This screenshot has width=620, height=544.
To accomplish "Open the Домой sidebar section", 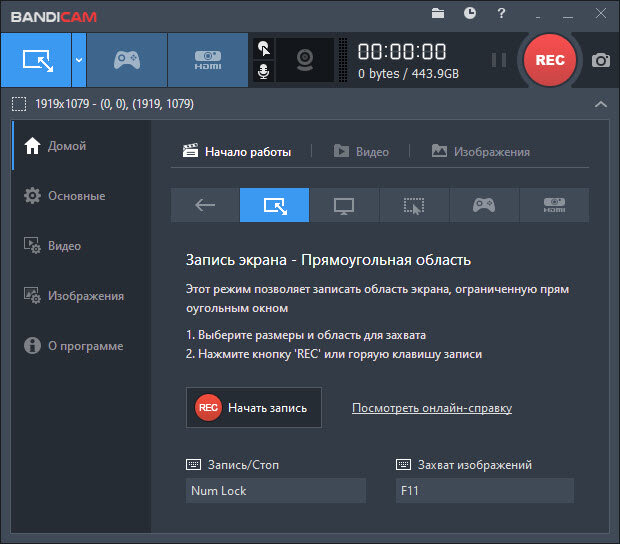I will [x=81, y=146].
